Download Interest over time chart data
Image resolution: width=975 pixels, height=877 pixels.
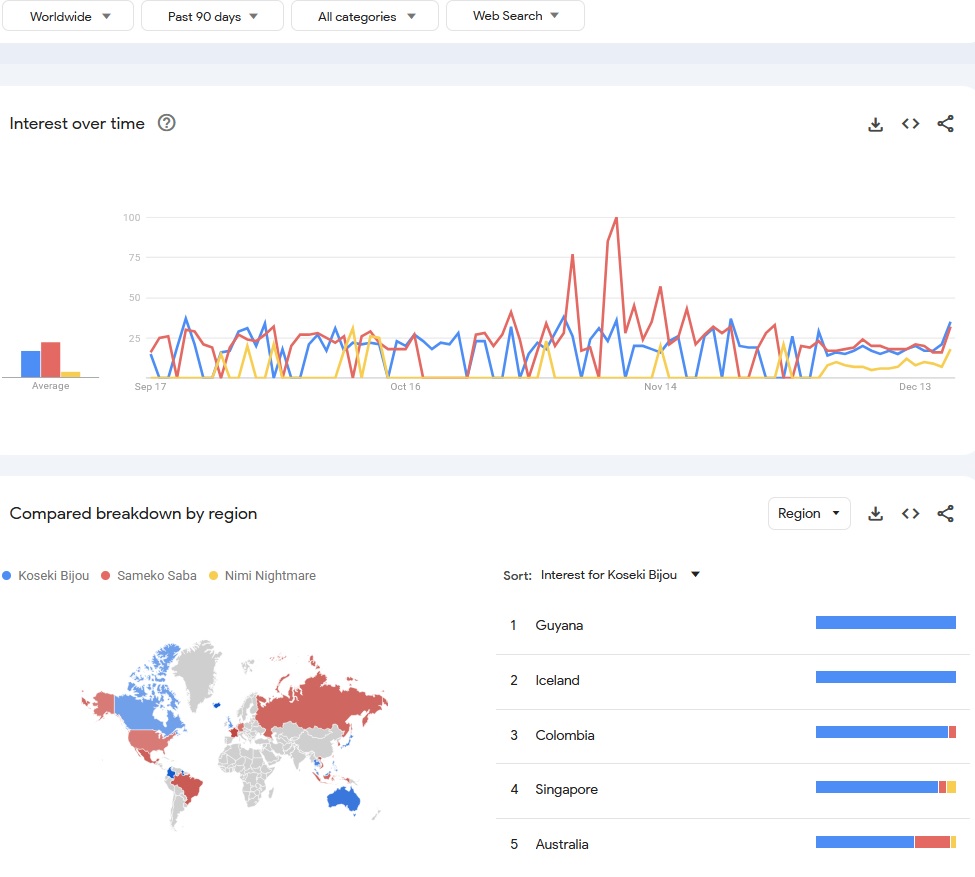coord(875,124)
